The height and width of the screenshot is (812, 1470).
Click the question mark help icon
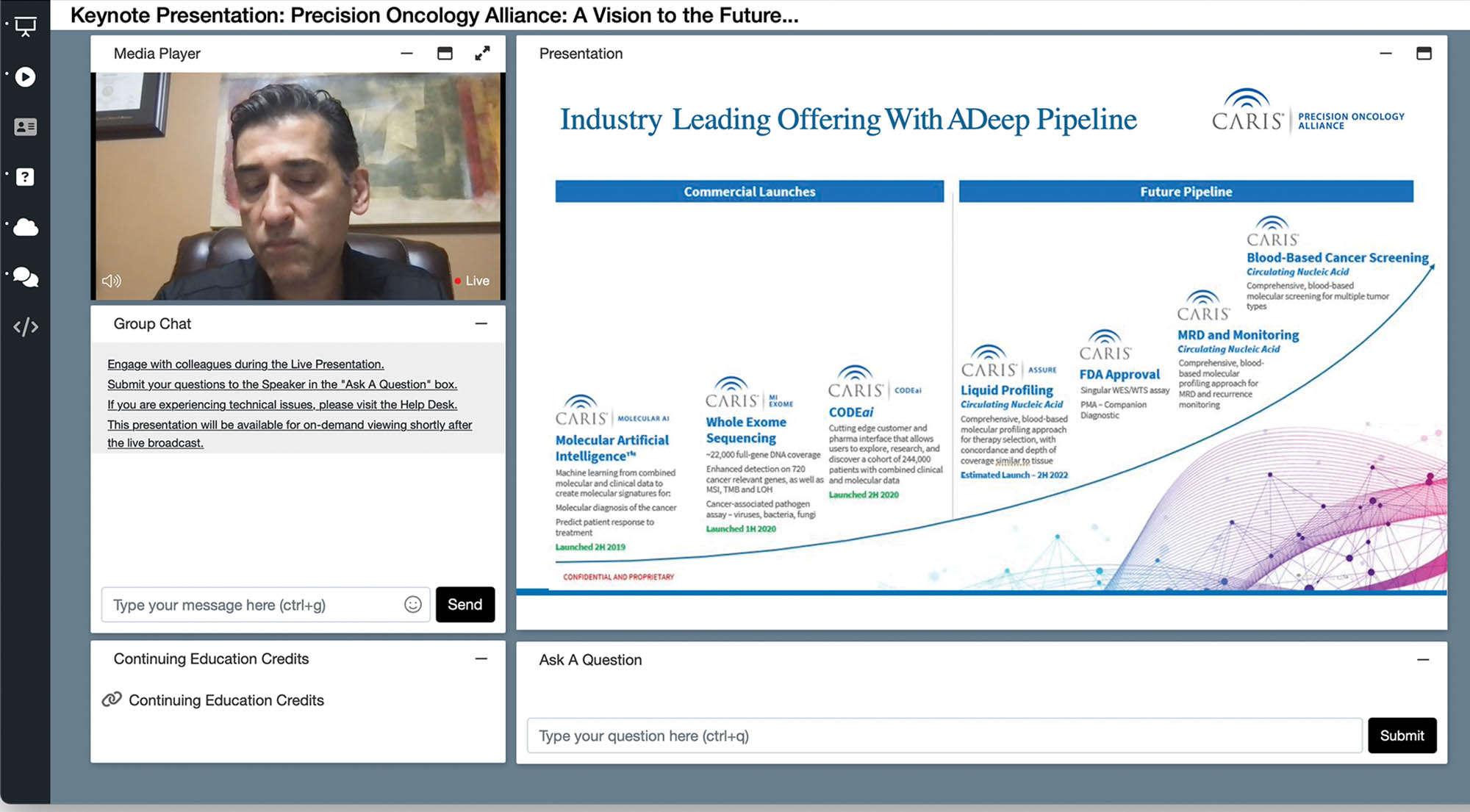point(25,177)
